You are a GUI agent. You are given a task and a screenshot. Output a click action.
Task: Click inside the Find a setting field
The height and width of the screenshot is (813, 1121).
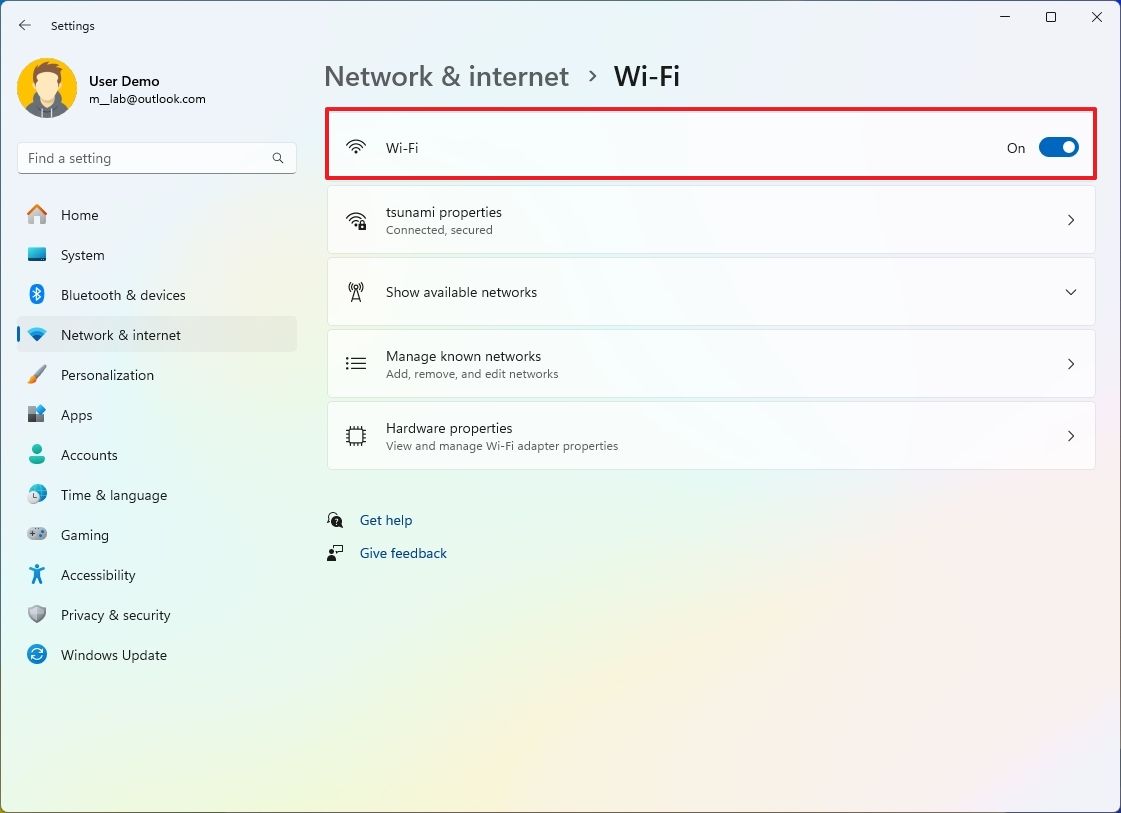156,158
